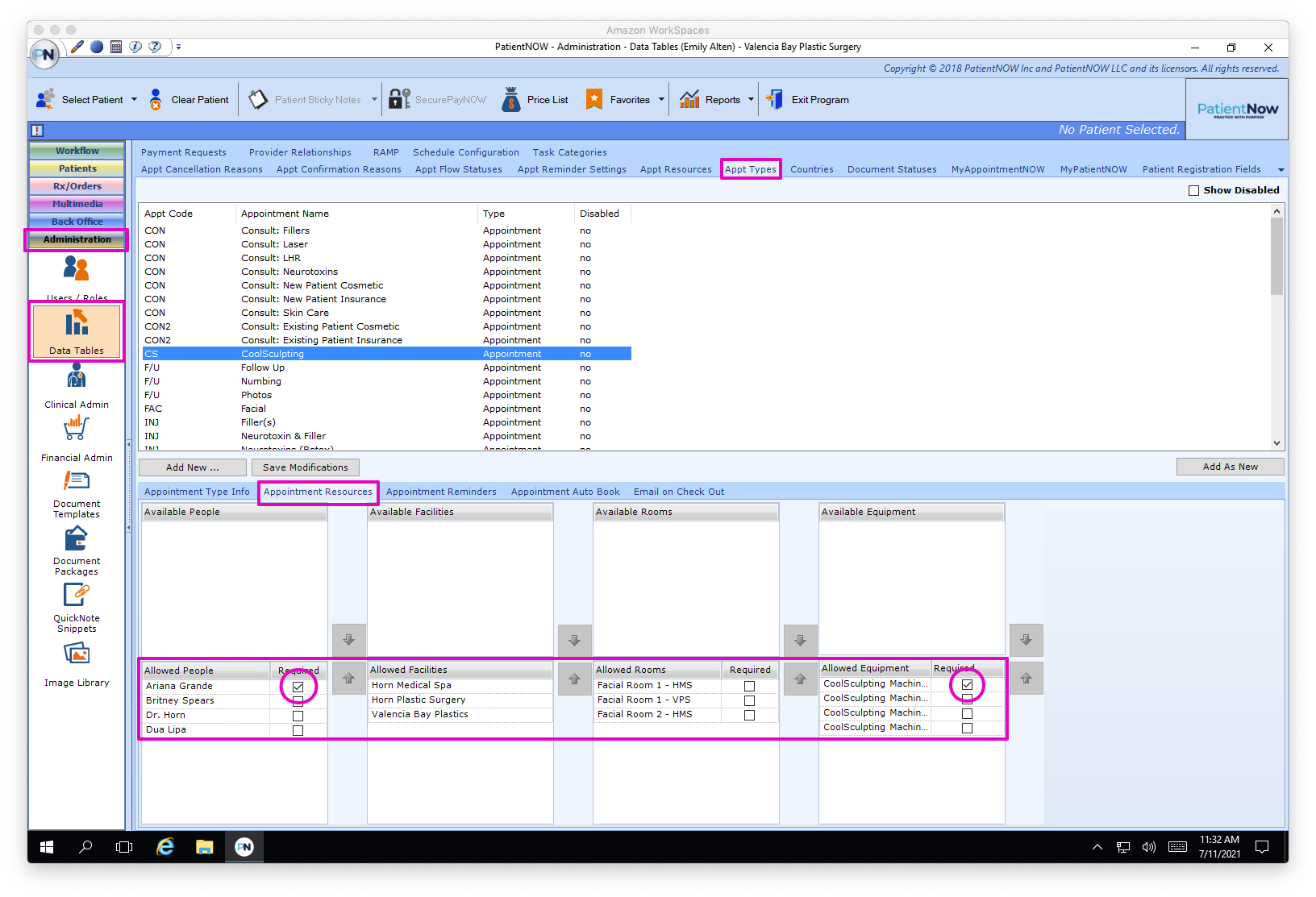Click the Clear Patient icon
Image resolution: width=1316 pixels, height=897 pixels.
click(156, 99)
